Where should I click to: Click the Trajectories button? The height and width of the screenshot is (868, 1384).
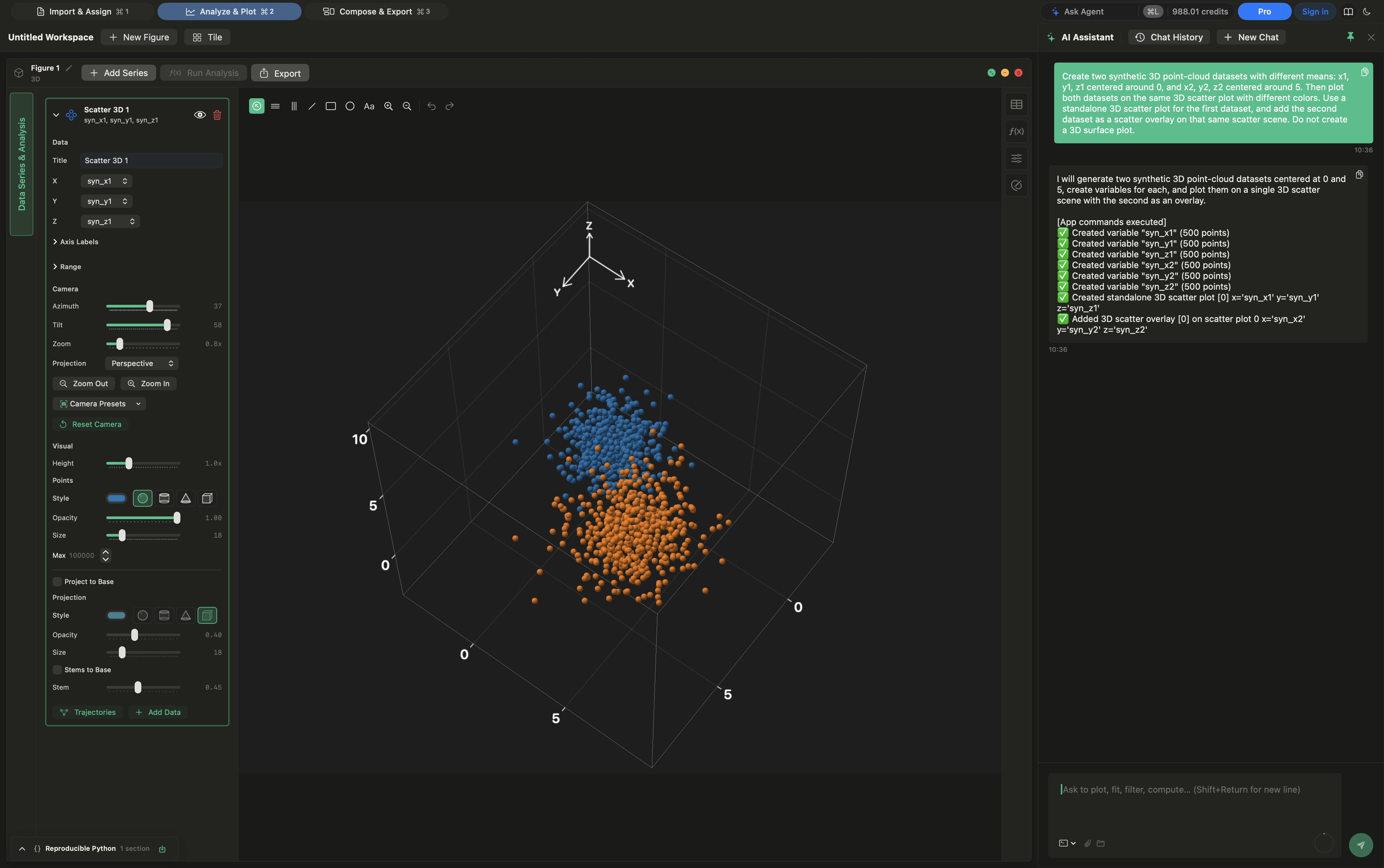click(x=88, y=713)
